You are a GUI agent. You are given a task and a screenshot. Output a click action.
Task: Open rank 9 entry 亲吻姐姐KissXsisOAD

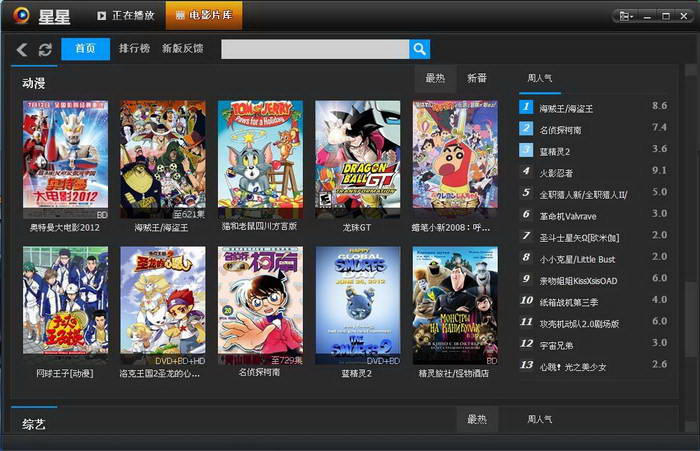(x=578, y=281)
